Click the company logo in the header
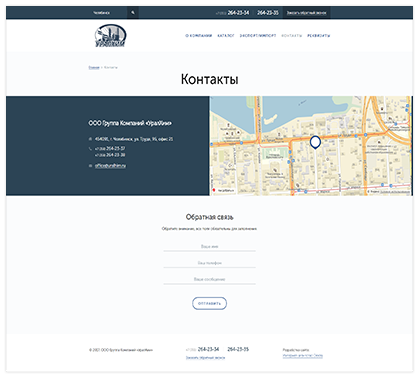 coord(110,35)
